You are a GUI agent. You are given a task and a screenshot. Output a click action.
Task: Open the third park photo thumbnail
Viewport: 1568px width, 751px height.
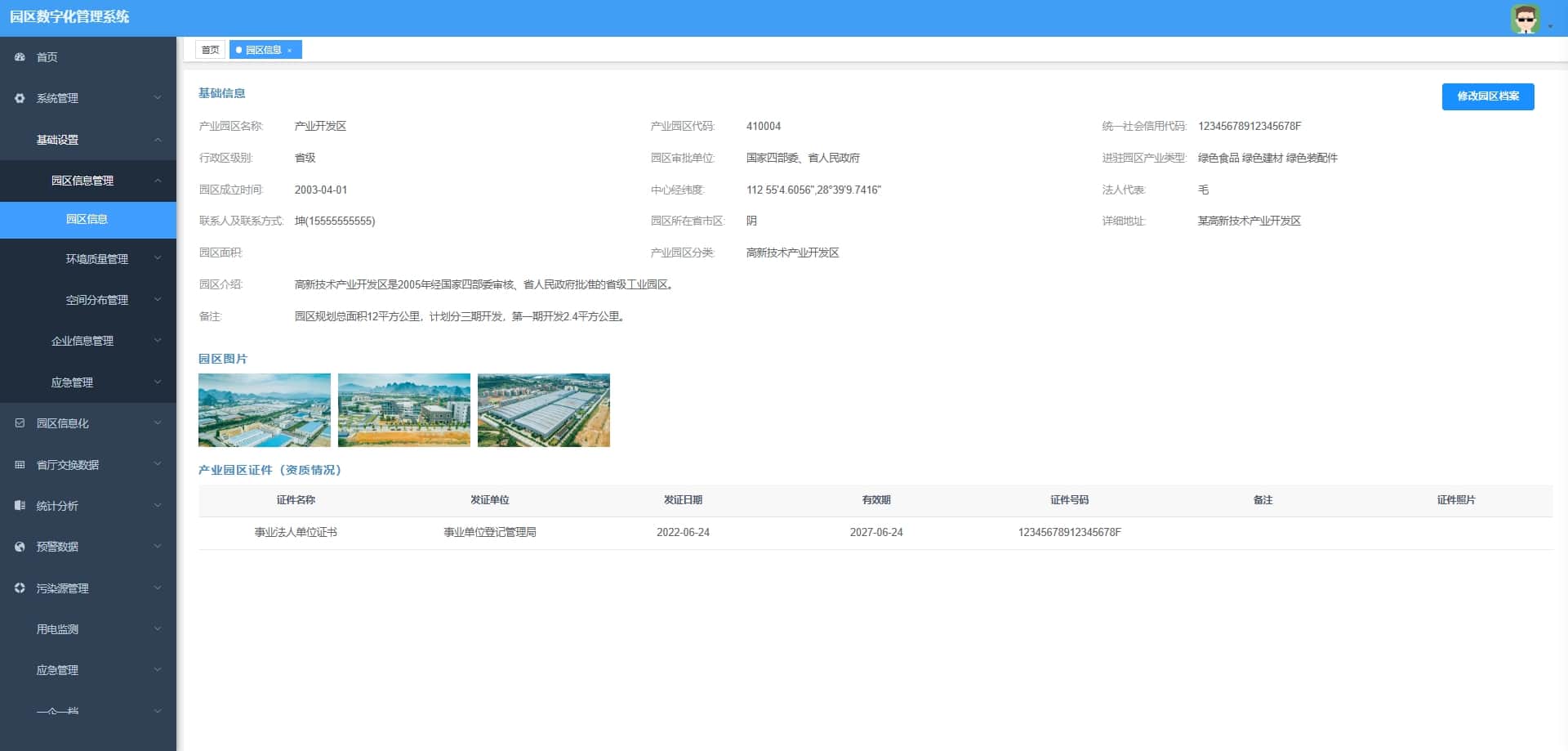click(544, 410)
